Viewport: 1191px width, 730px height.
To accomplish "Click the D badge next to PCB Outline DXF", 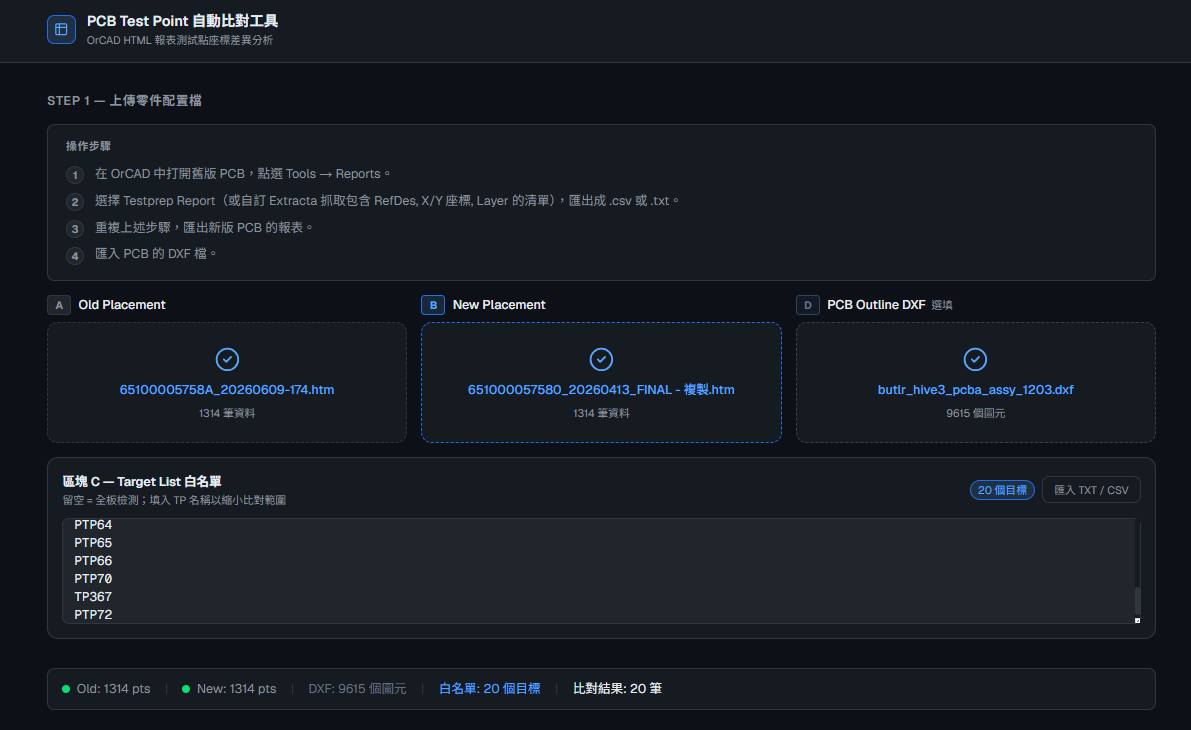I will 807,305.
